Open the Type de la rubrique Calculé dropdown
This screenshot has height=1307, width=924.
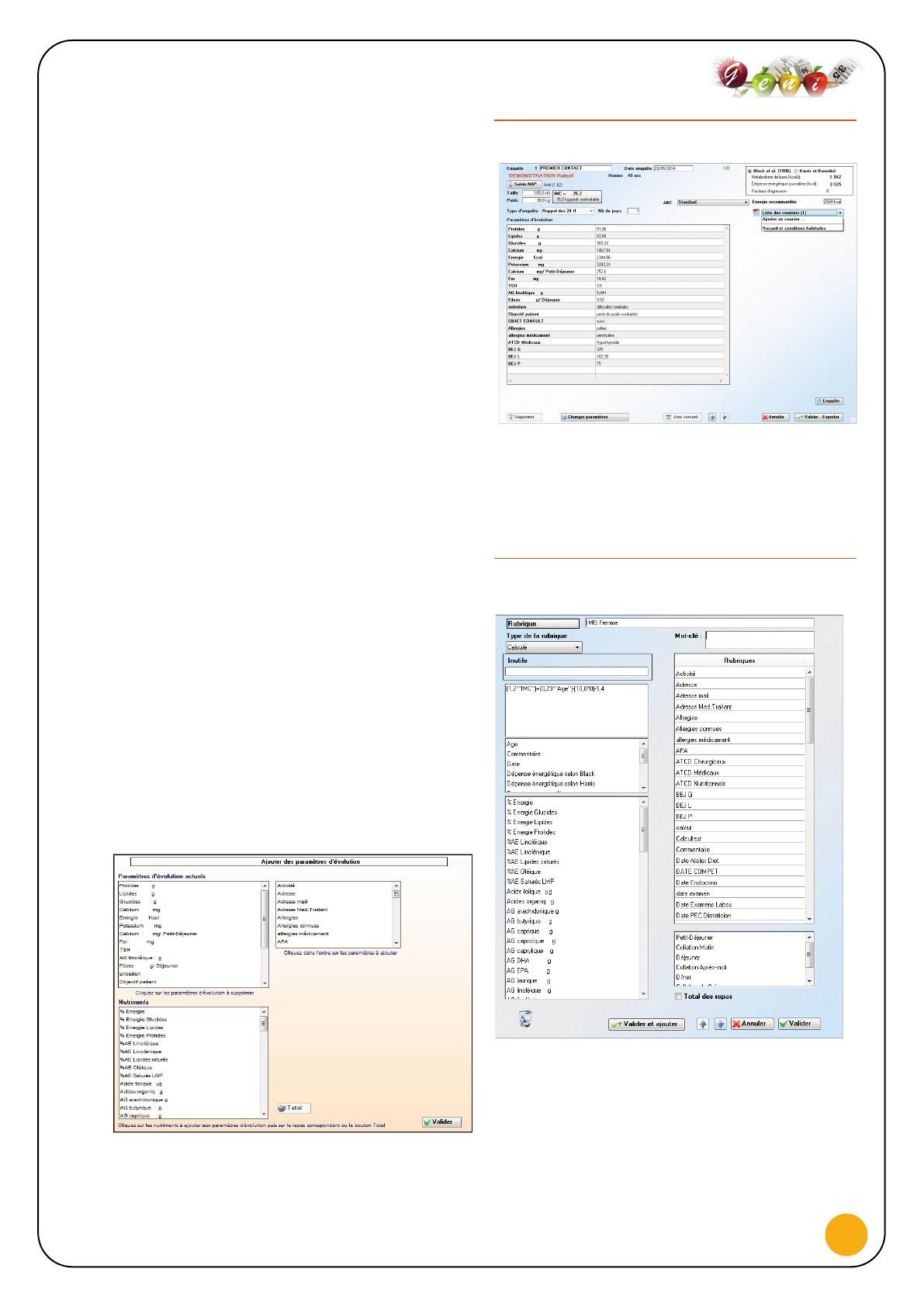point(543,647)
